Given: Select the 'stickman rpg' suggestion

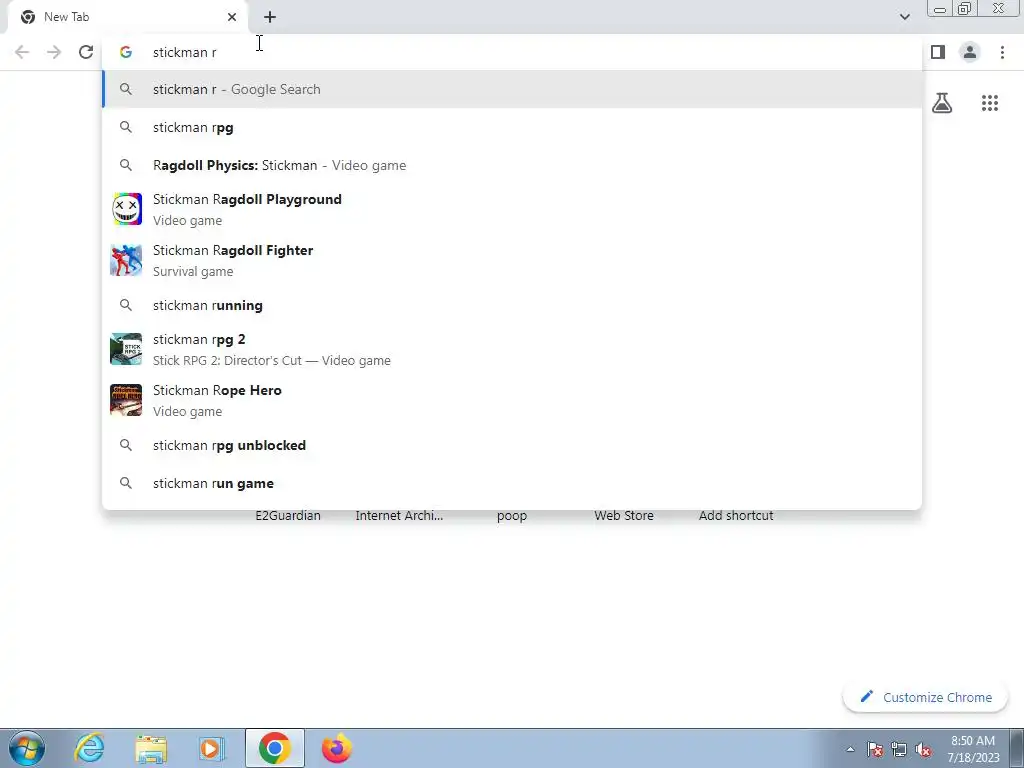Looking at the screenshot, I should click(512, 127).
